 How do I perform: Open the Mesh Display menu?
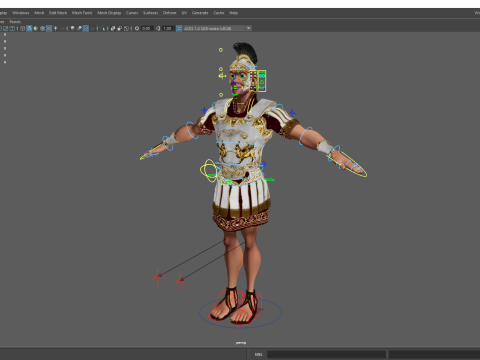[x=109, y=13]
